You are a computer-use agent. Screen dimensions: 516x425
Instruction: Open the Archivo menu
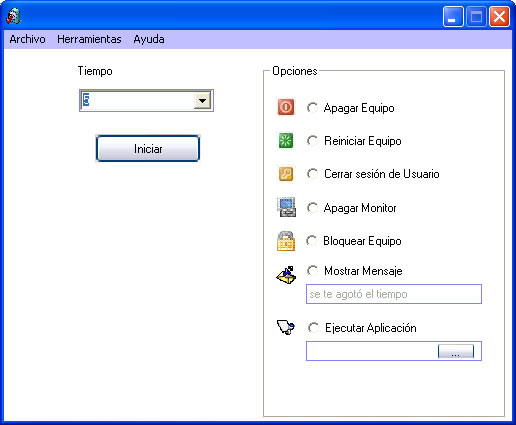point(27,39)
